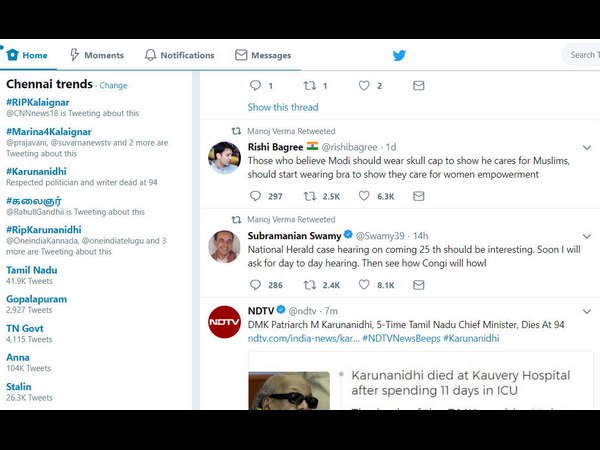
Task: Direct message Rishi Bagree's tweet
Action: click(x=419, y=196)
